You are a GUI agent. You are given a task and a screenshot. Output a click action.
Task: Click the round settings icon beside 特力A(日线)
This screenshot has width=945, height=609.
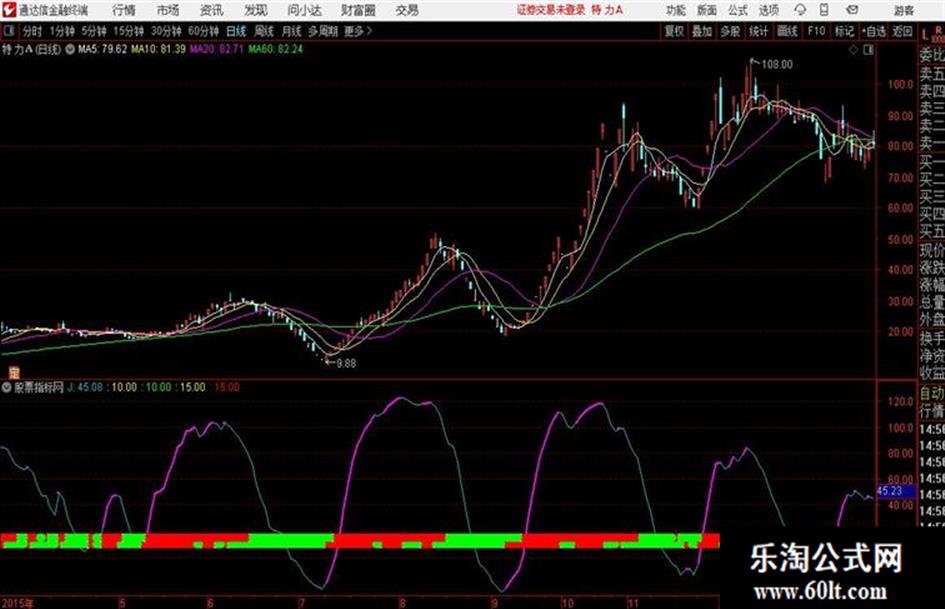tap(70, 49)
